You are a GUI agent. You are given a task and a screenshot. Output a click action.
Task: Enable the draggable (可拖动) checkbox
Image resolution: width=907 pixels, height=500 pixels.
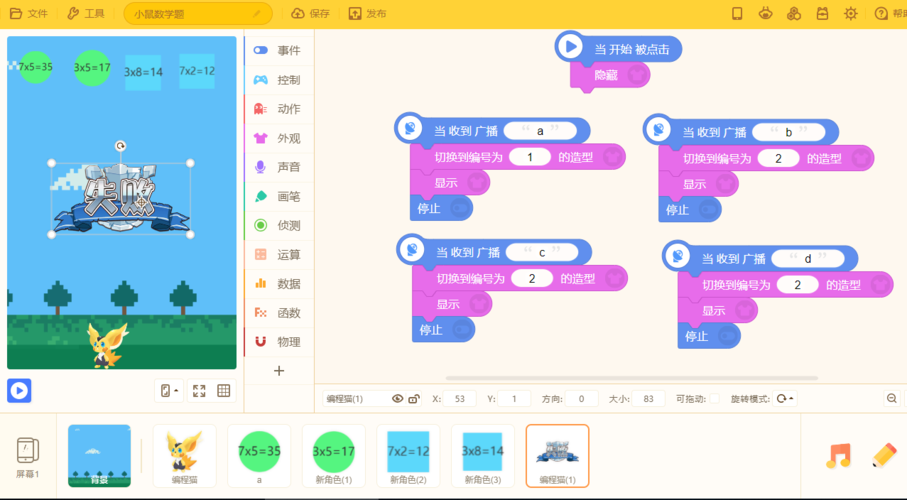point(714,399)
